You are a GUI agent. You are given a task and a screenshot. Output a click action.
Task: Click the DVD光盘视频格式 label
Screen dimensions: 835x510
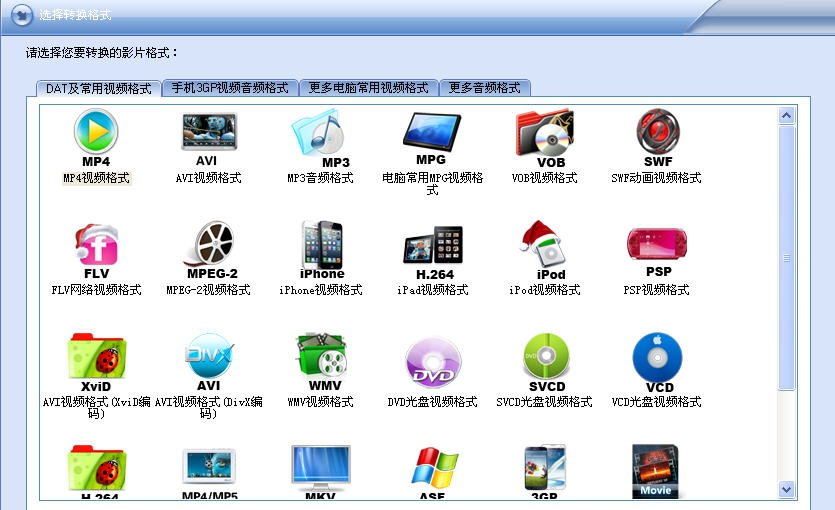click(x=433, y=402)
